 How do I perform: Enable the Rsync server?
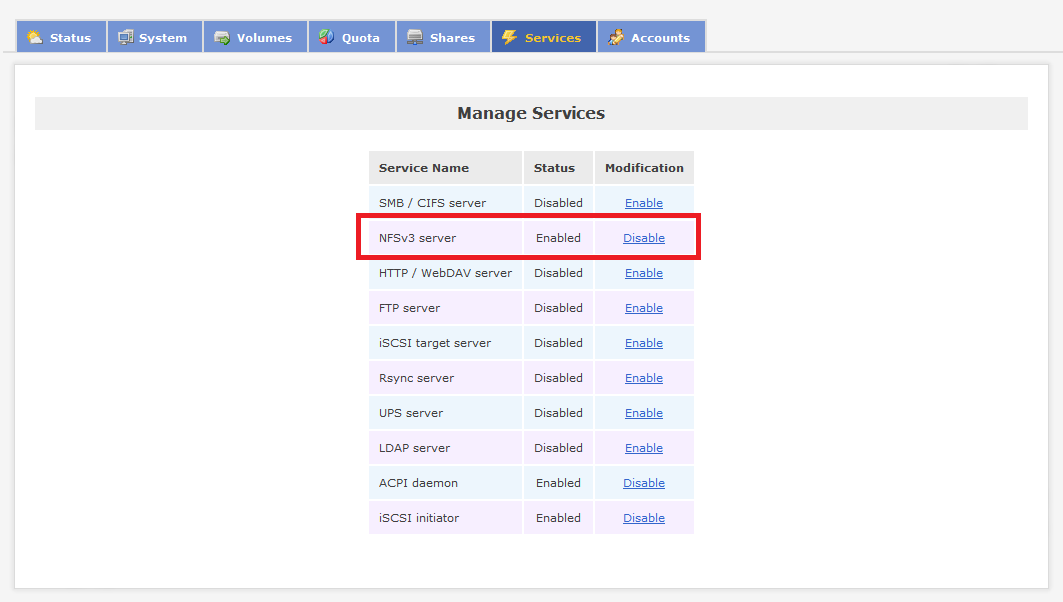[x=644, y=378]
